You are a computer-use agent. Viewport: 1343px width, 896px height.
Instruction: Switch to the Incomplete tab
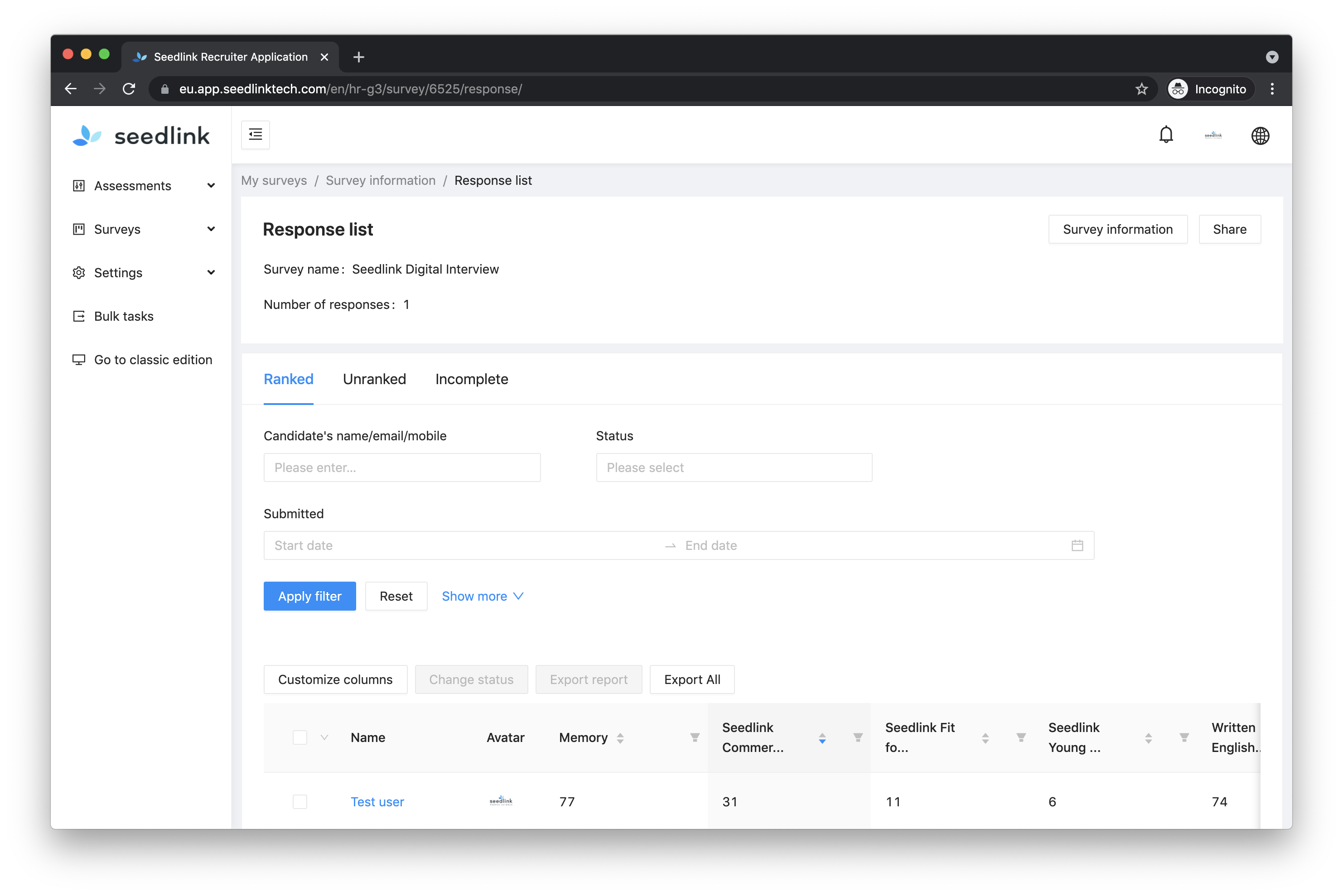click(x=472, y=379)
